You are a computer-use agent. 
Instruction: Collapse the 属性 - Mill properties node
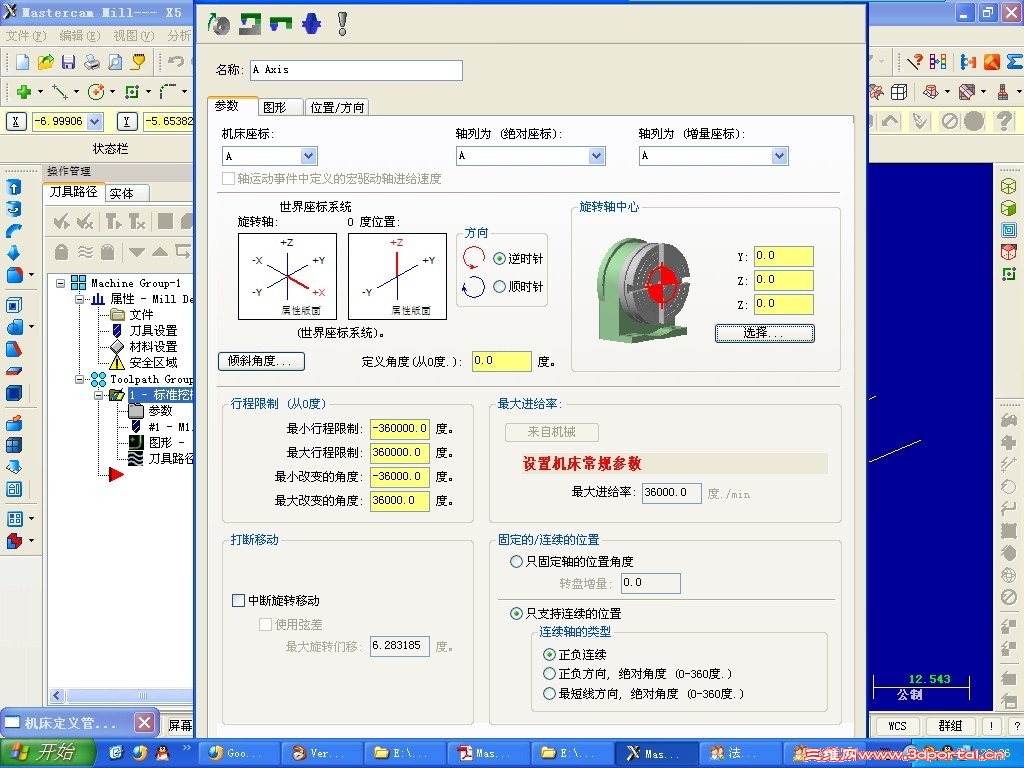pyautogui.click(x=80, y=299)
